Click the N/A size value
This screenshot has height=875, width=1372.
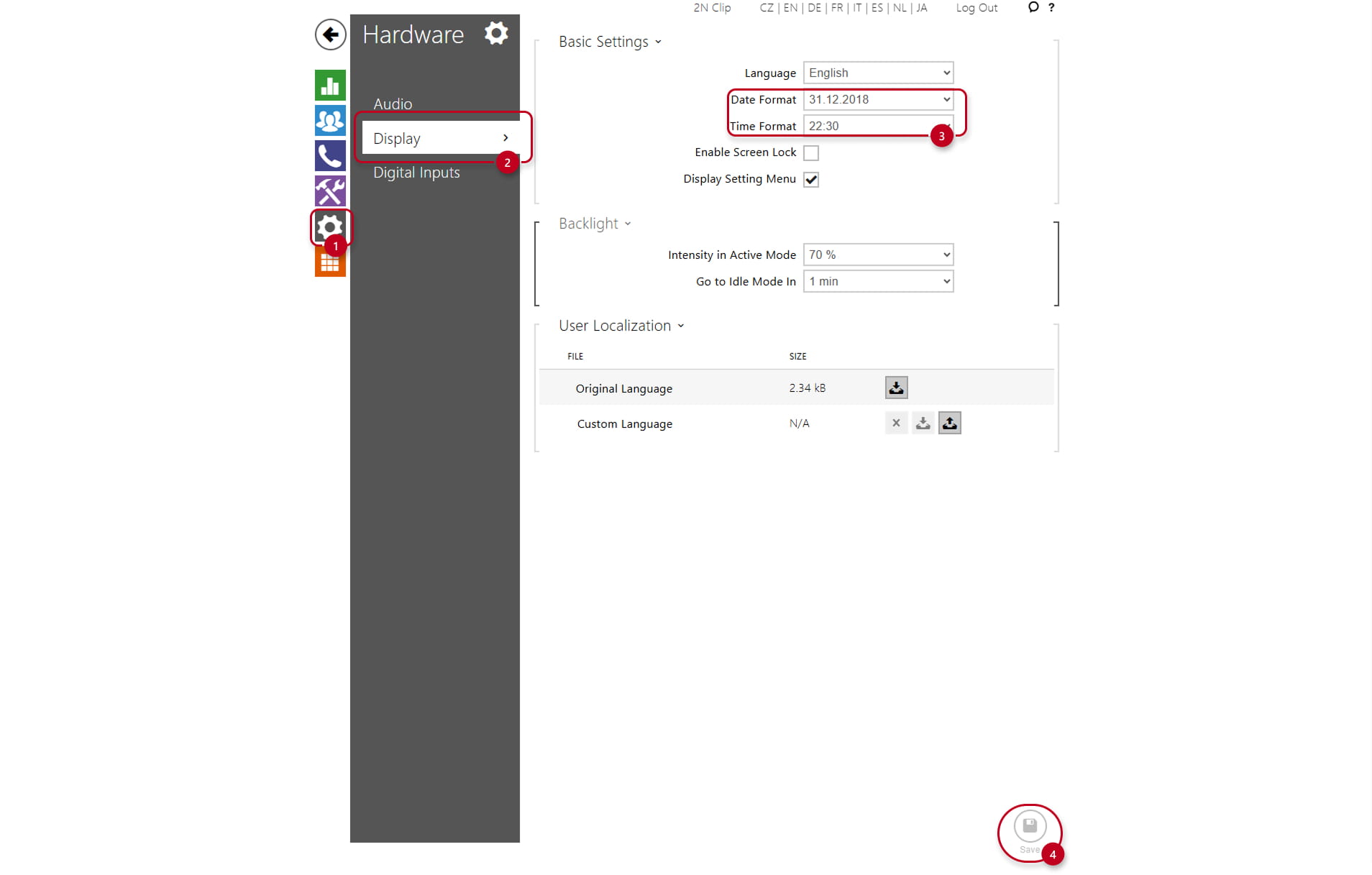[x=800, y=423]
